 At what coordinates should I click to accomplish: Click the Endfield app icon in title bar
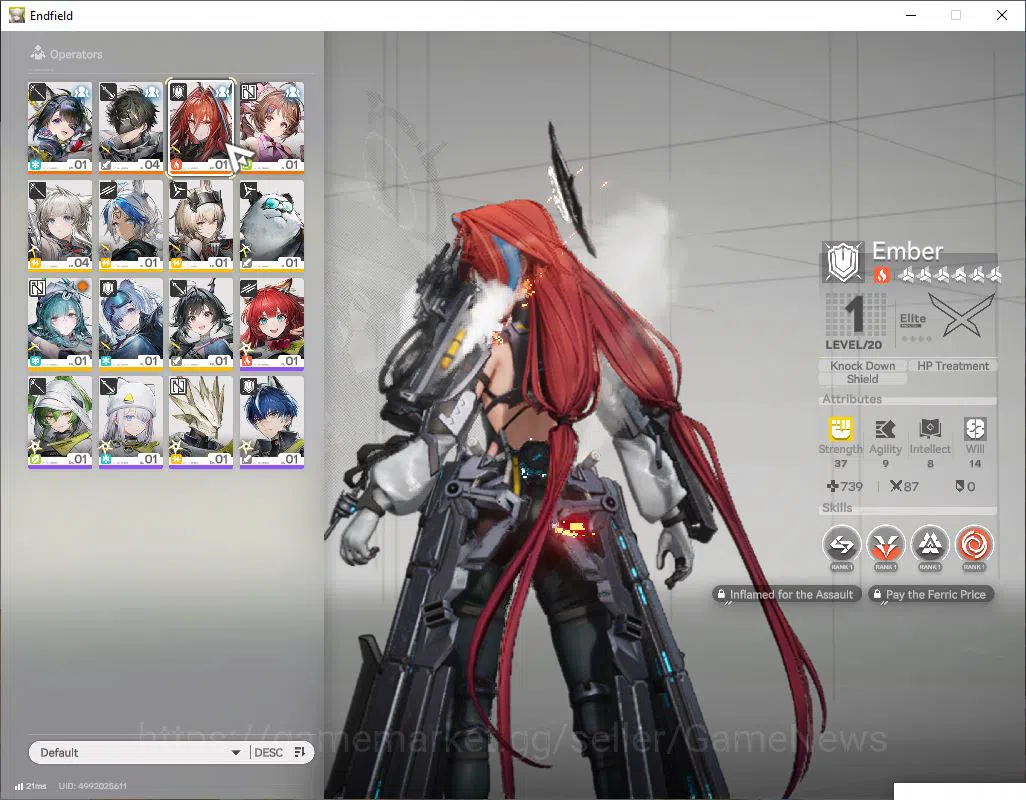(x=16, y=15)
